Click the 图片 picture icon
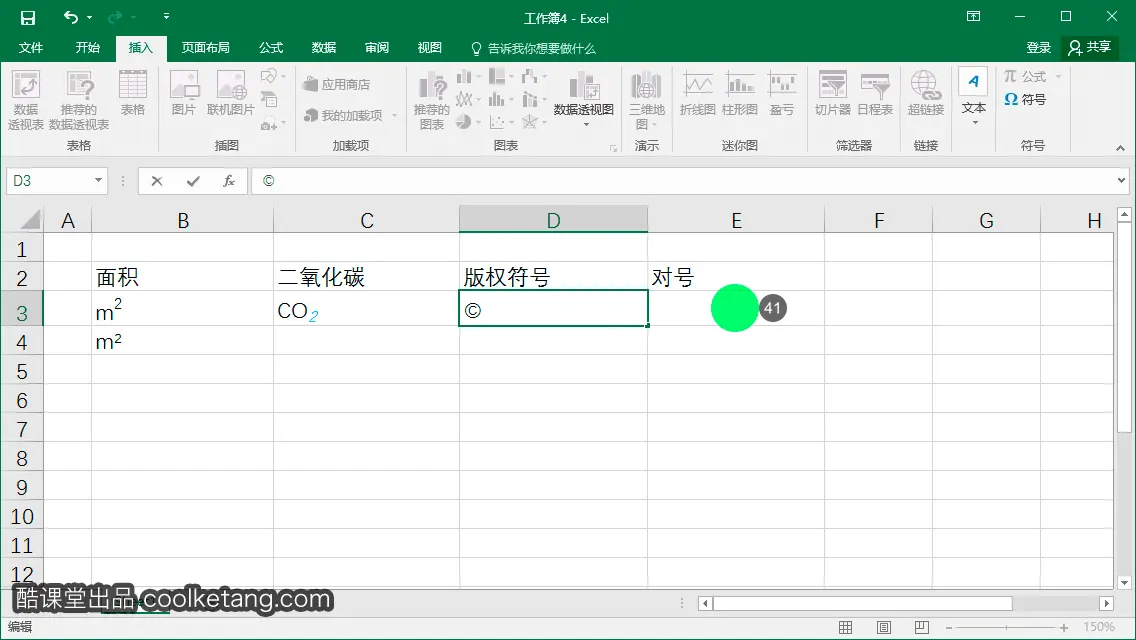The image size is (1136, 640). pos(184,93)
